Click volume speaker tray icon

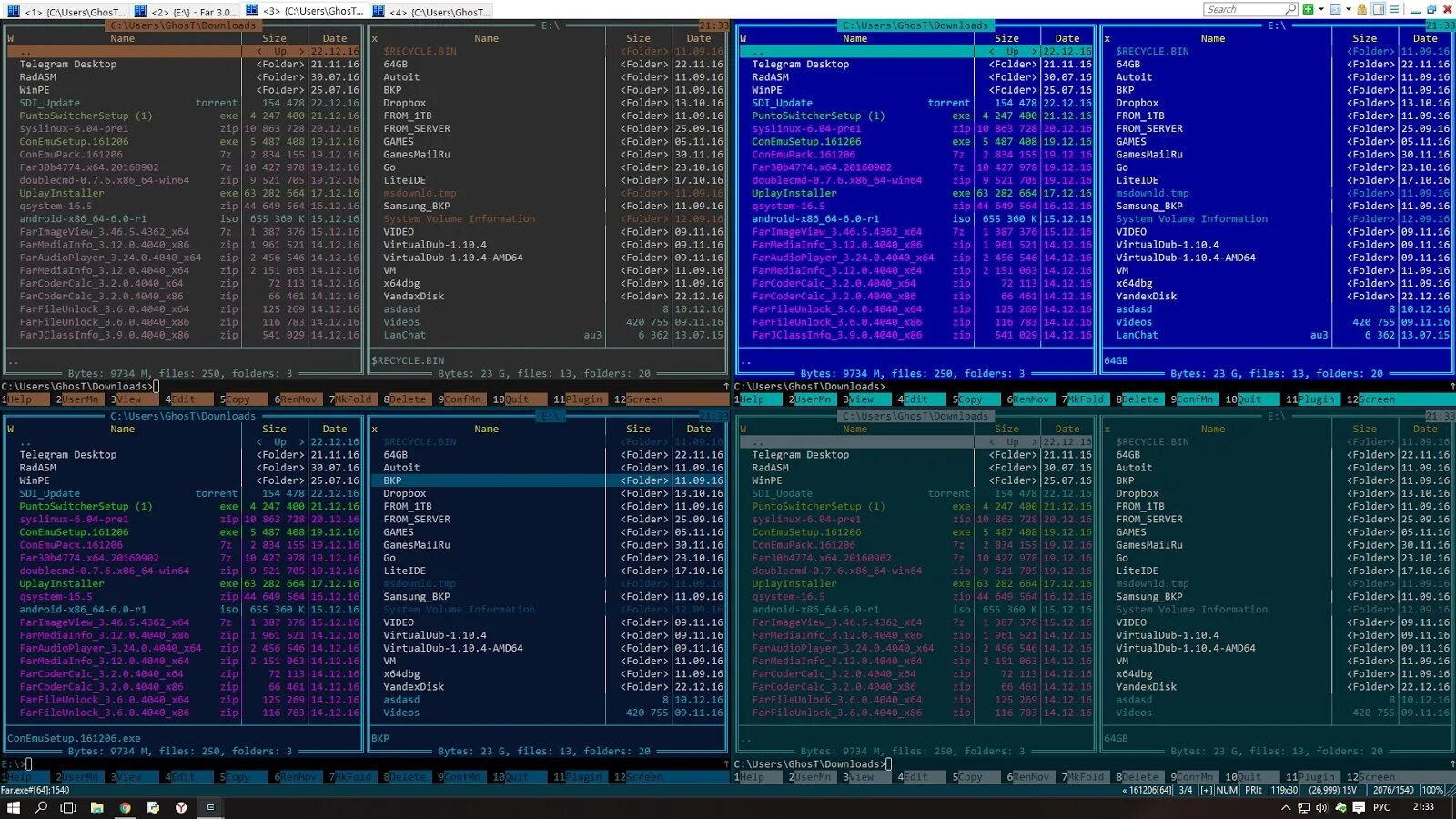pyautogui.click(x=1321, y=807)
